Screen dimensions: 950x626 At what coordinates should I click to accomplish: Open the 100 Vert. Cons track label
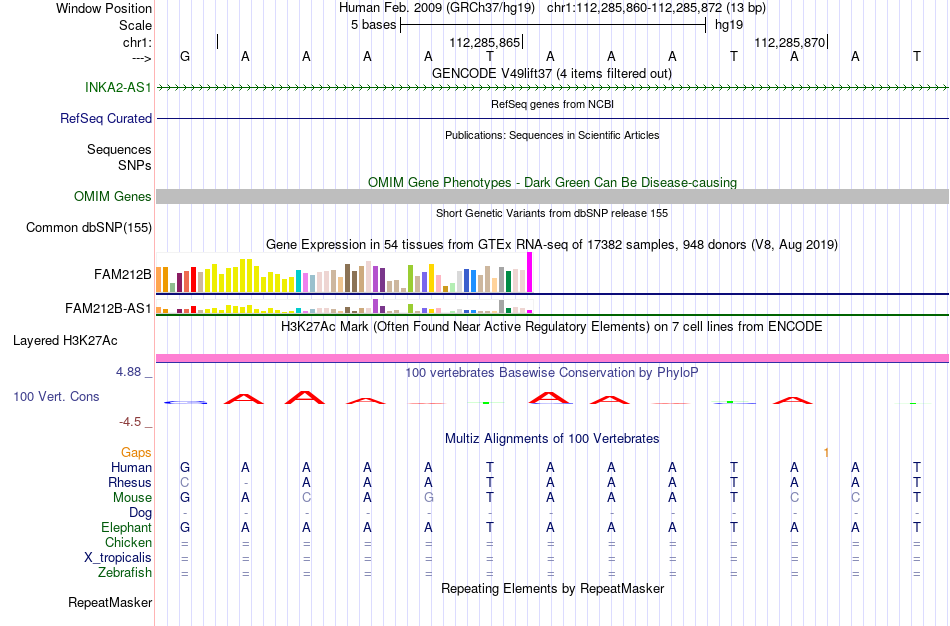pyautogui.click(x=56, y=396)
